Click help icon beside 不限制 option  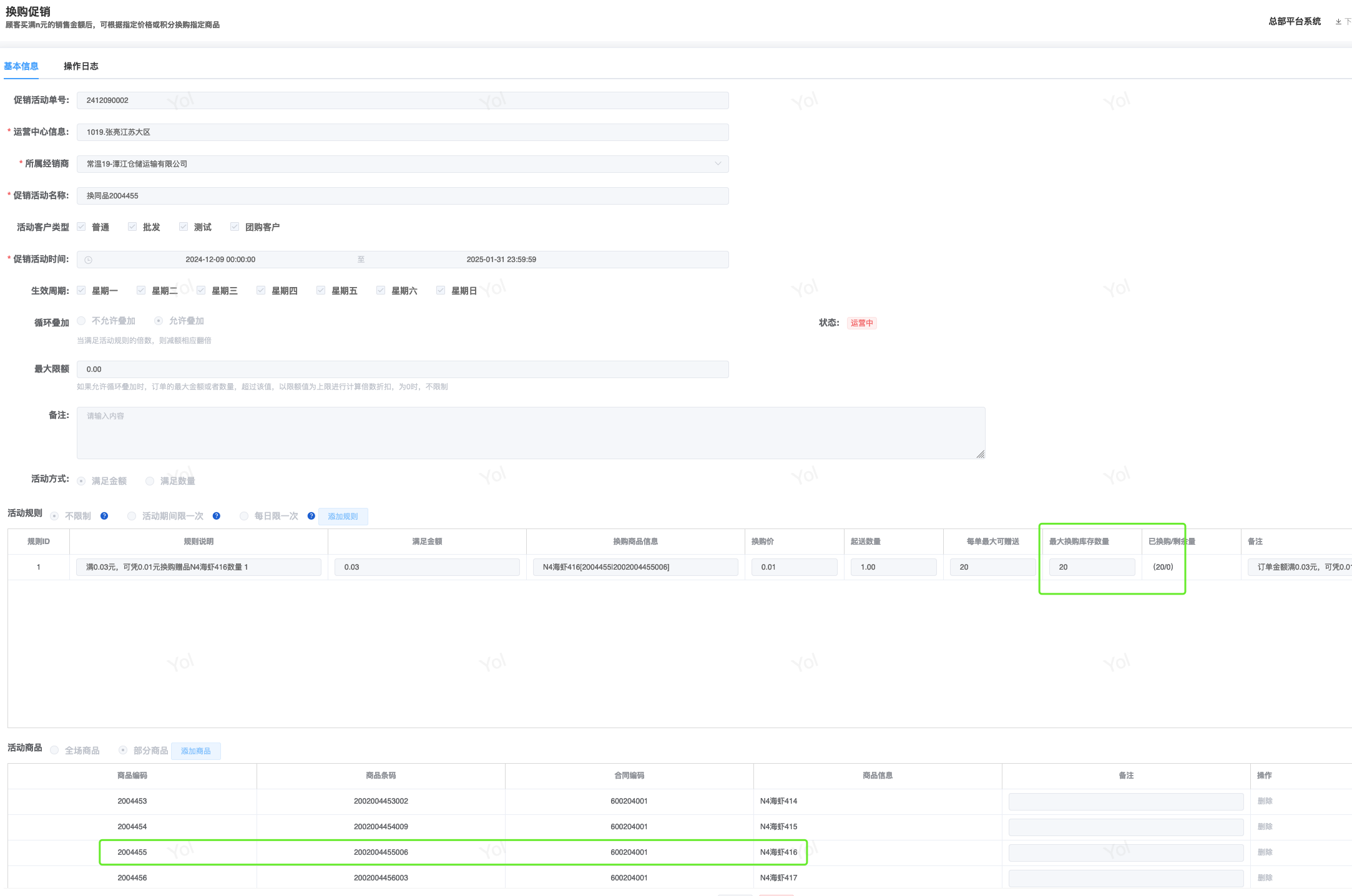click(104, 516)
